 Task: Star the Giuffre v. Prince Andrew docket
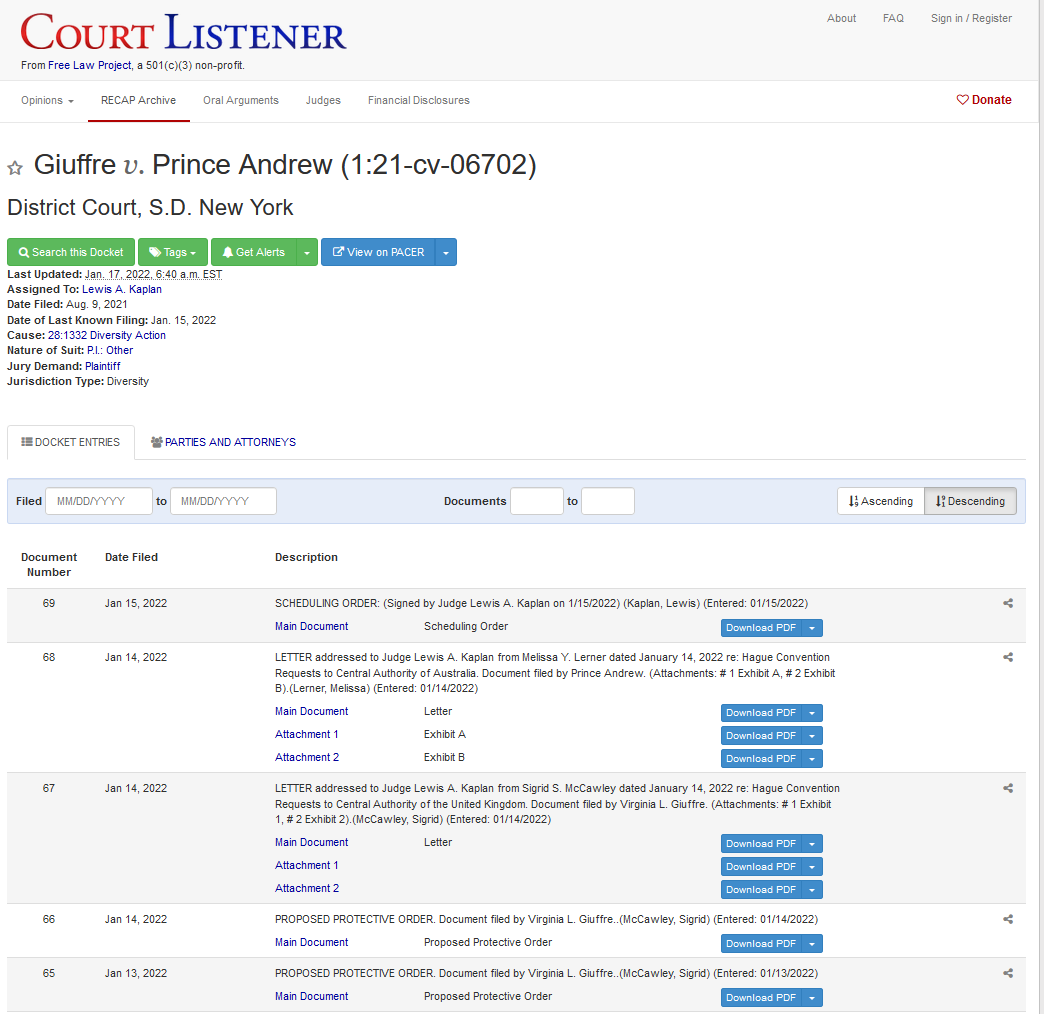point(15,168)
